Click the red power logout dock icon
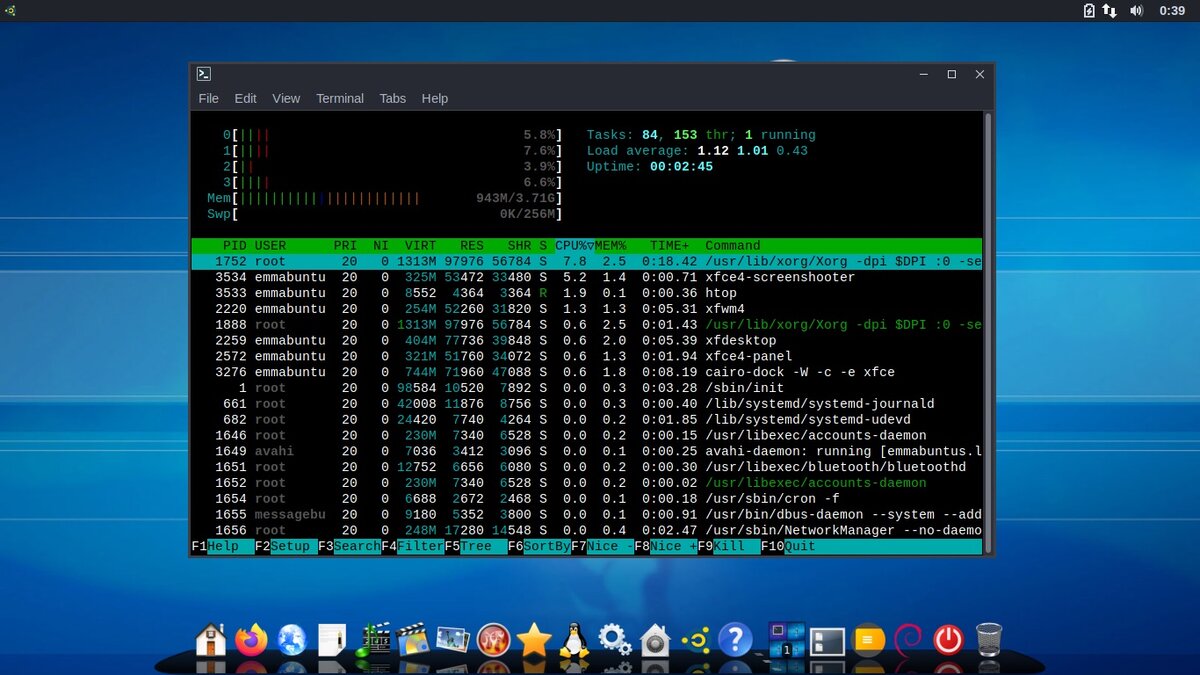The width and height of the screenshot is (1200, 675). click(948, 639)
